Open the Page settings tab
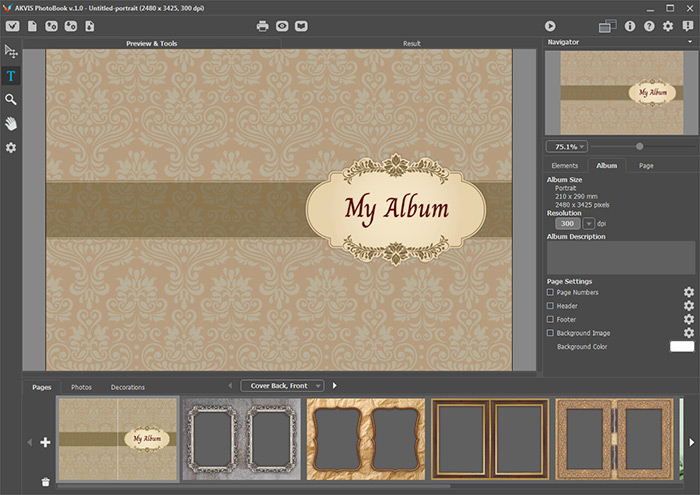Viewport: 700px width, 495px height. 646,166
